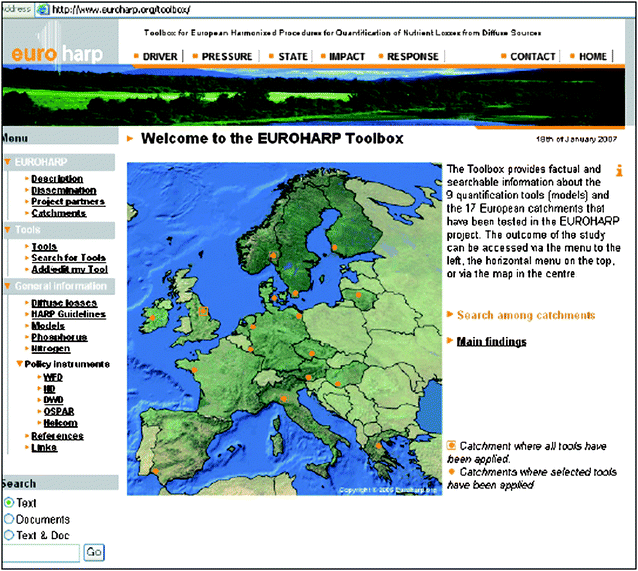Click the square catchment marker in England
This screenshot has width=638, height=571.
point(203,311)
